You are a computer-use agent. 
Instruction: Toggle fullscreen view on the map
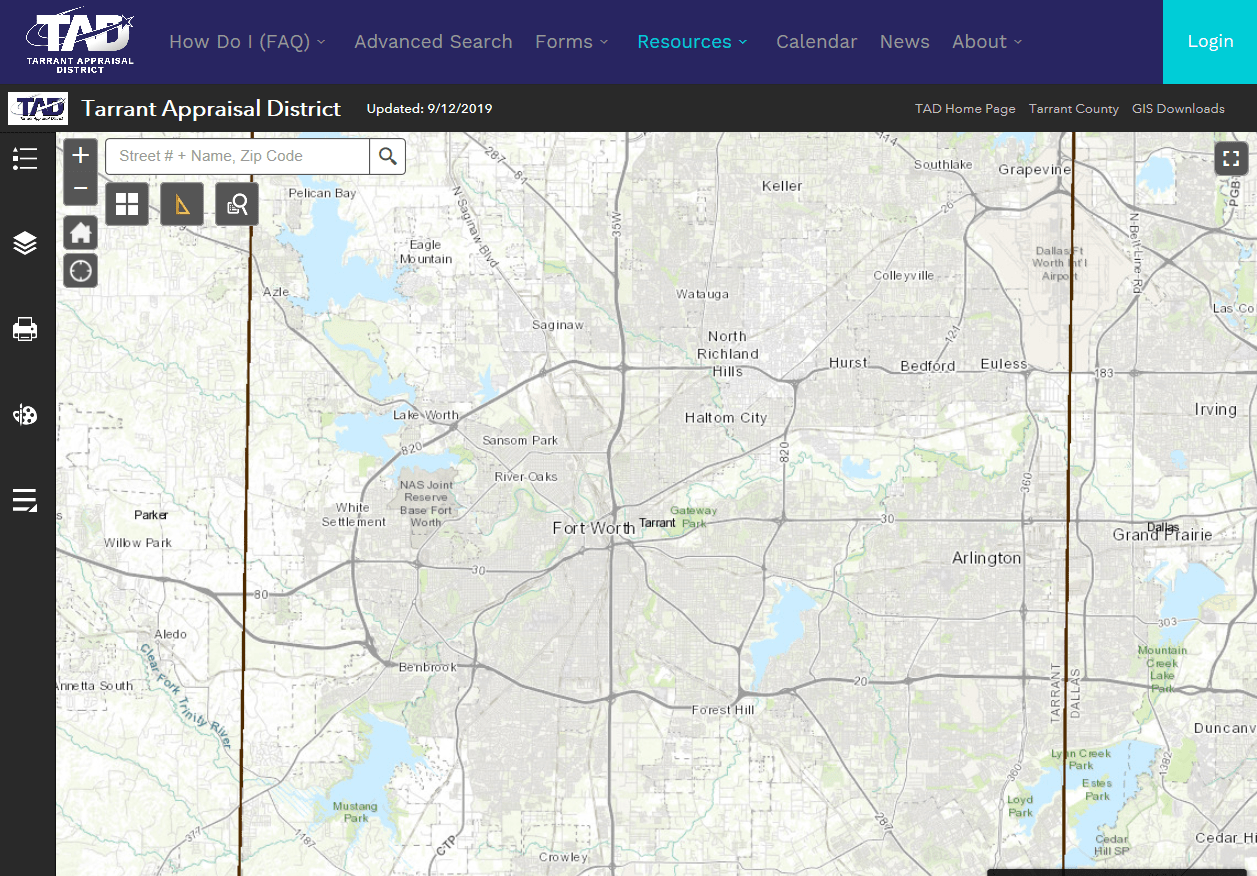point(1231,158)
